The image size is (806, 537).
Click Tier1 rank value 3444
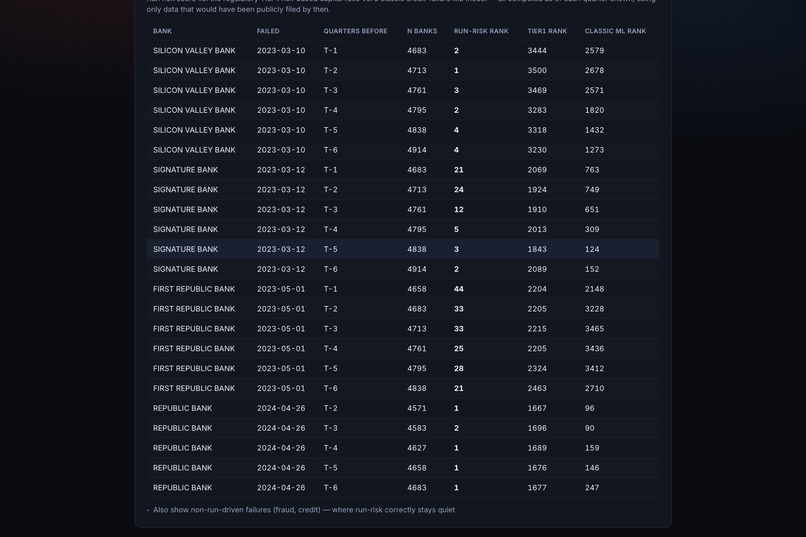click(537, 50)
